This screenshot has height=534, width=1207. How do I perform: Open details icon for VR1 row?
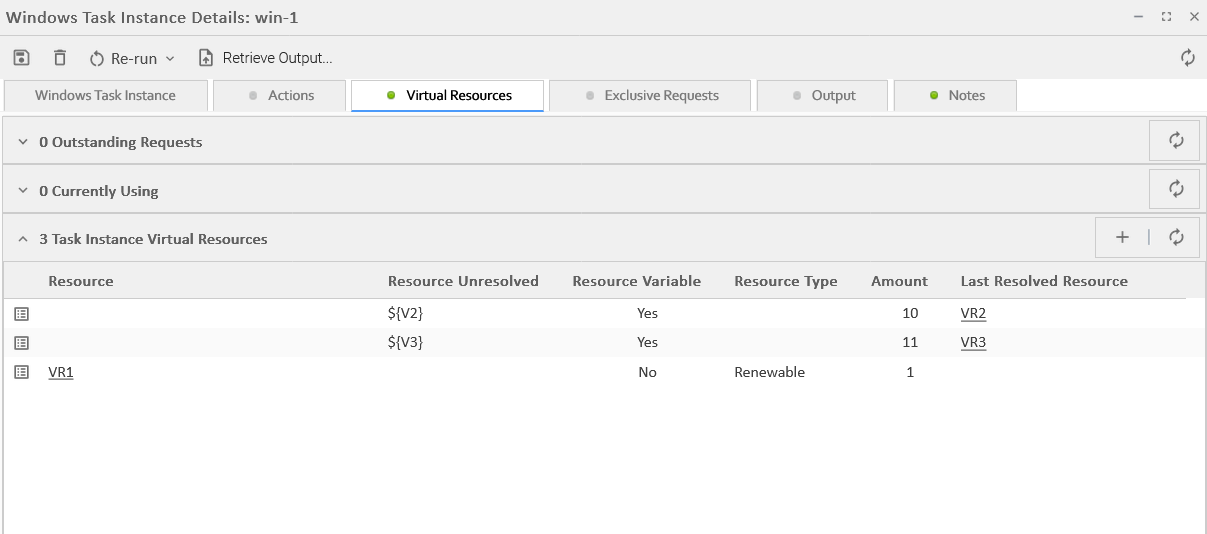coord(22,372)
